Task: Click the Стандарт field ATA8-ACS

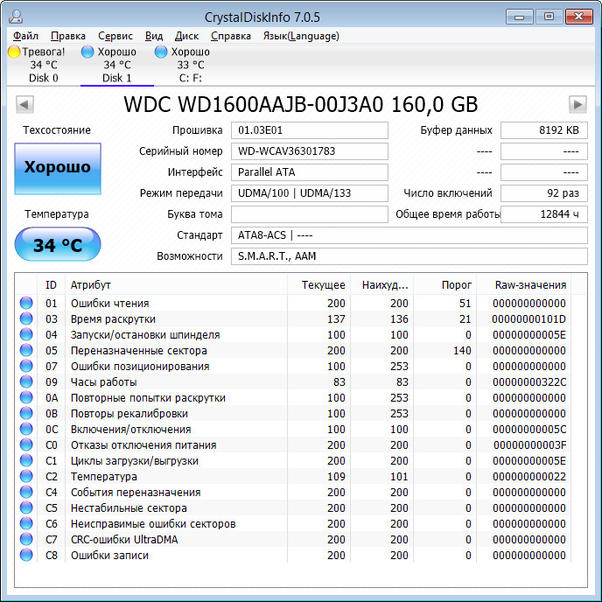Action: tap(409, 235)
